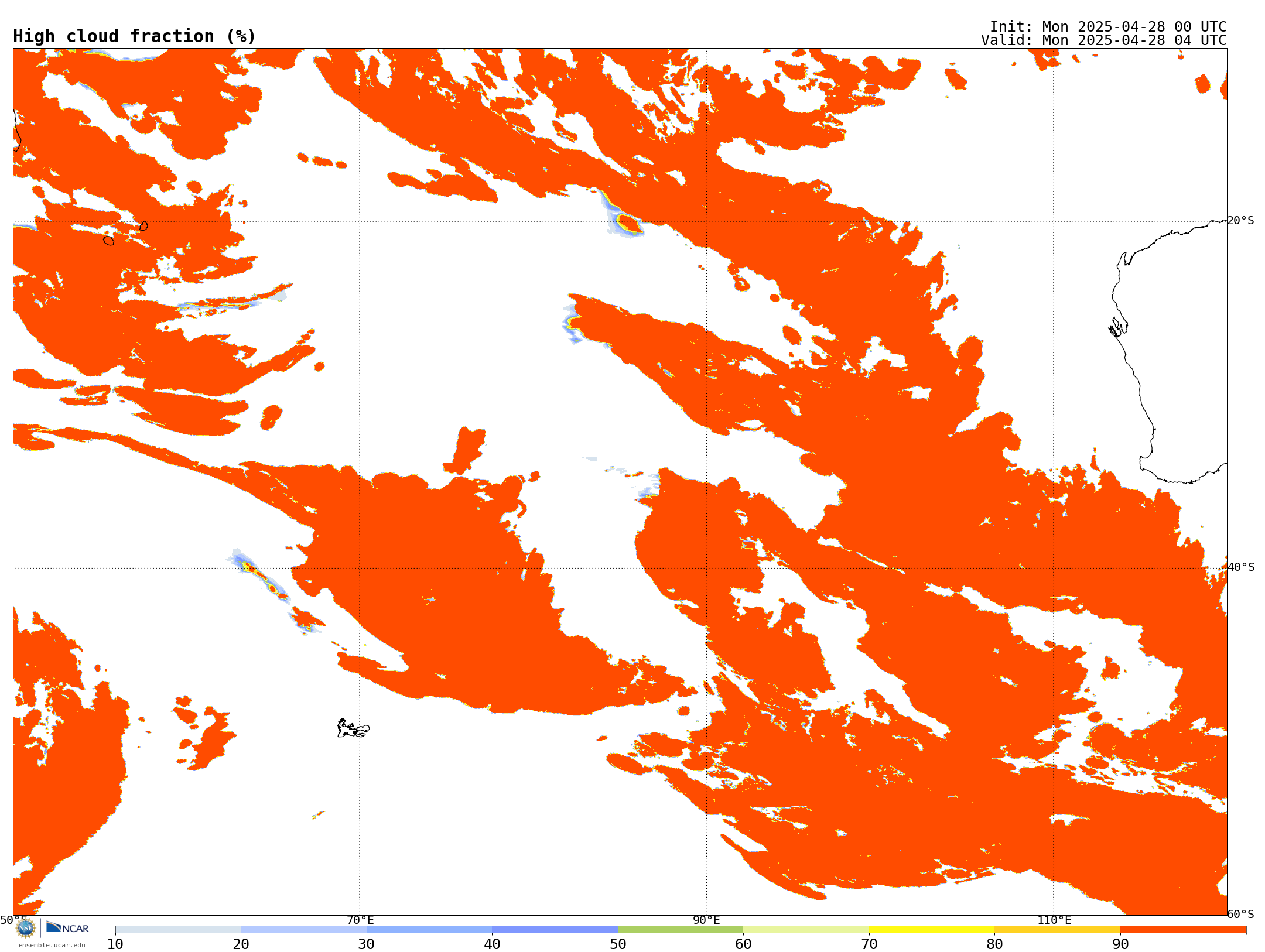Click the 60°S latitude label
This screenshot has height=952, width=1265.
[x=1240, y=914]
